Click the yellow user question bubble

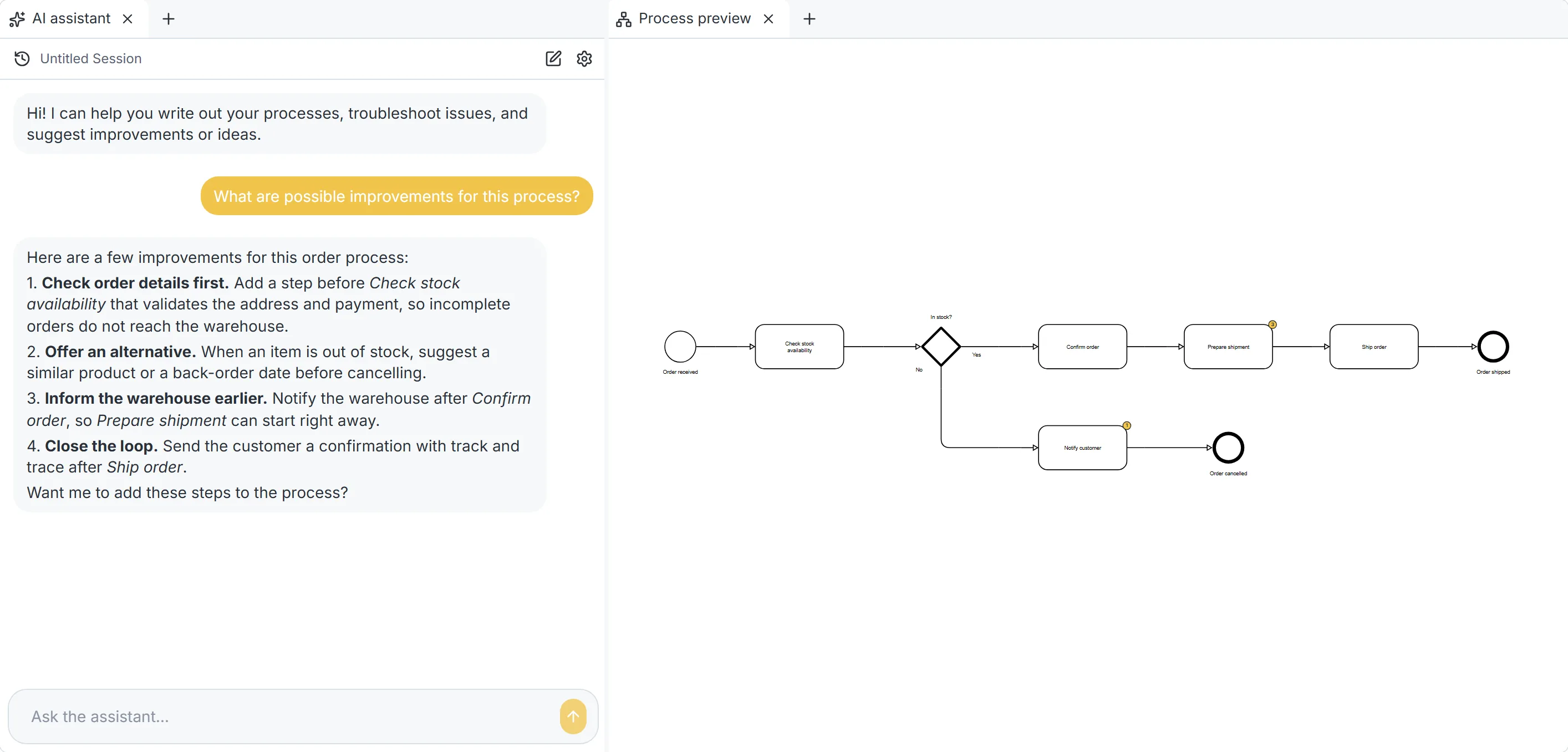click(x=397, y=196)
